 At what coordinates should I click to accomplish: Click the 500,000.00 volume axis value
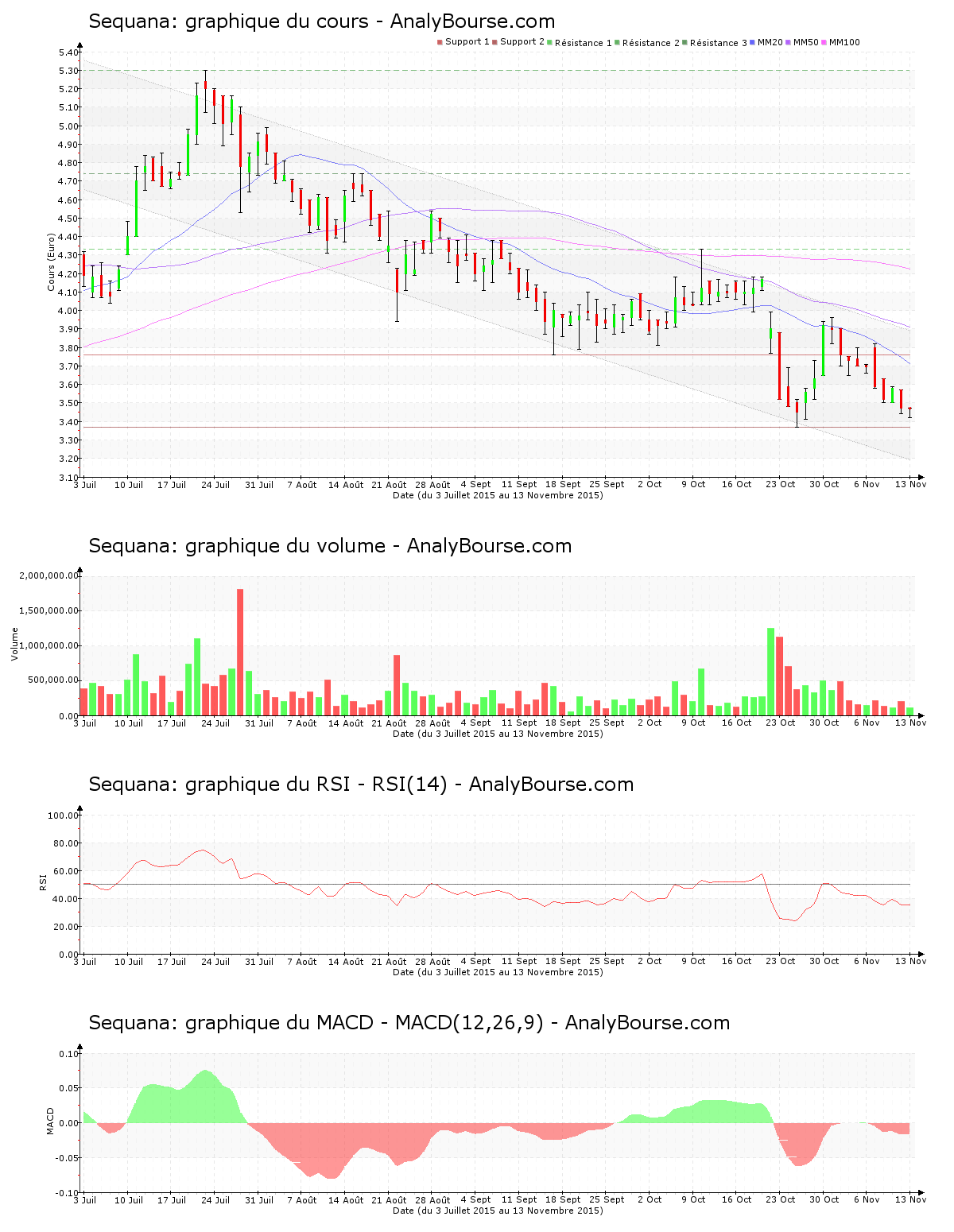53,680
